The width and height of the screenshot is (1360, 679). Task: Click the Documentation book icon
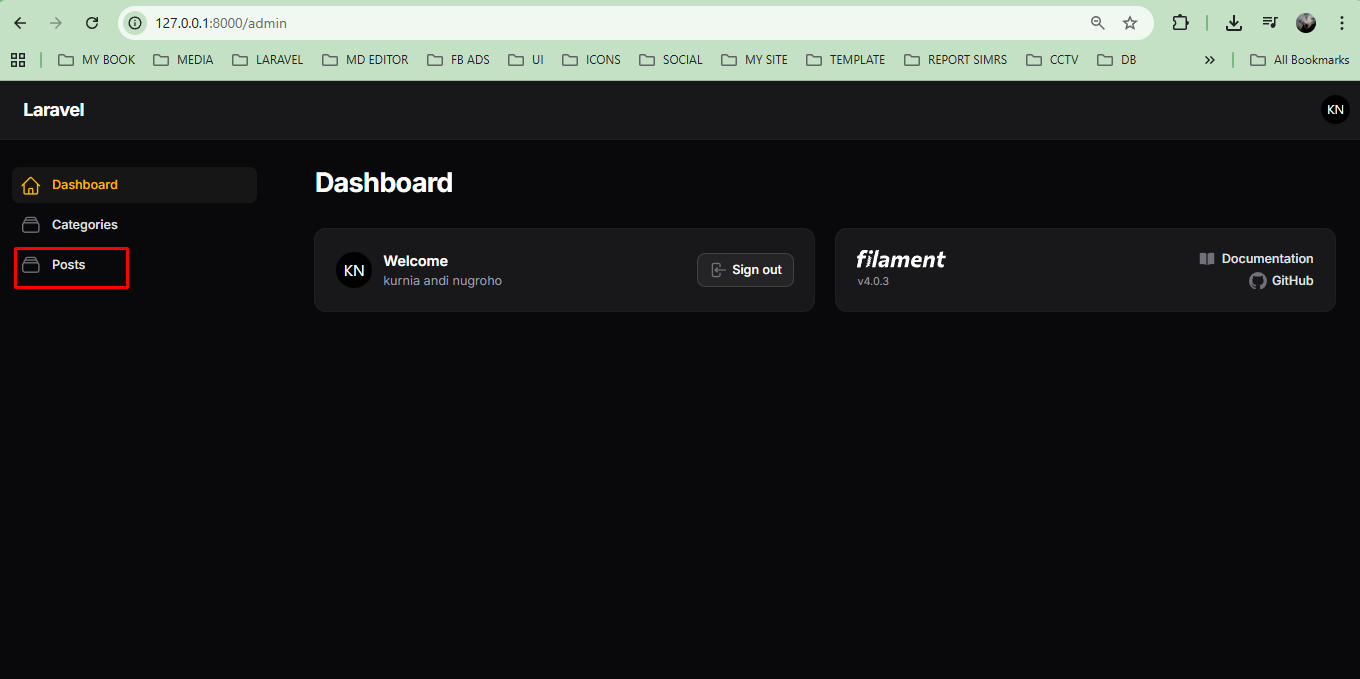pos(1207,259)
